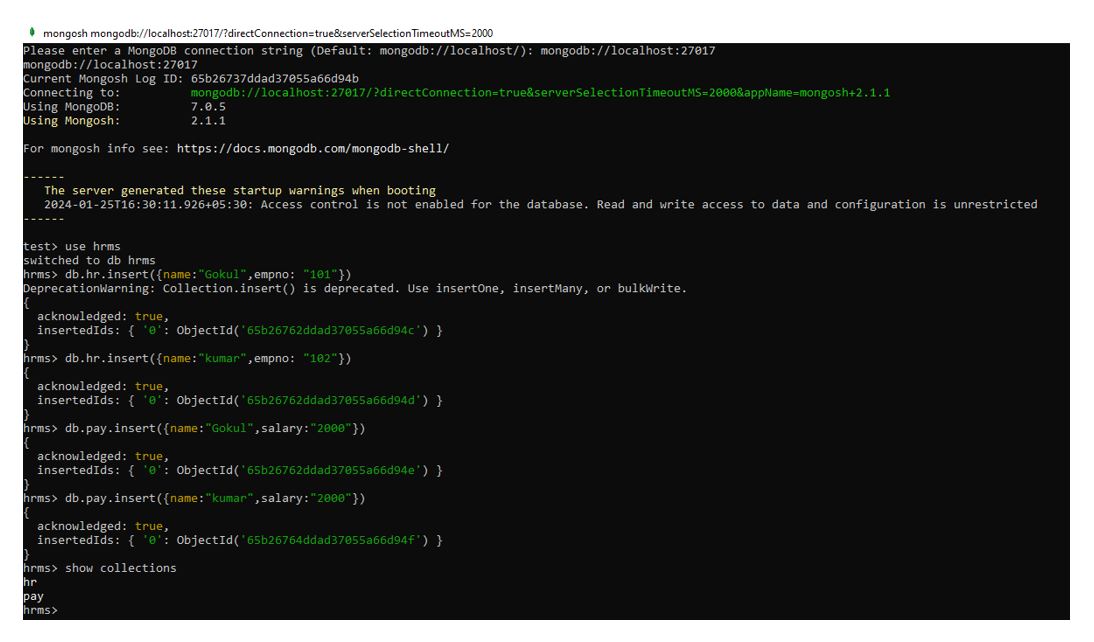This screenshot has height=642, width=1094.
Task: Select the 'pay' collection name in output
Action: (33, 596)
